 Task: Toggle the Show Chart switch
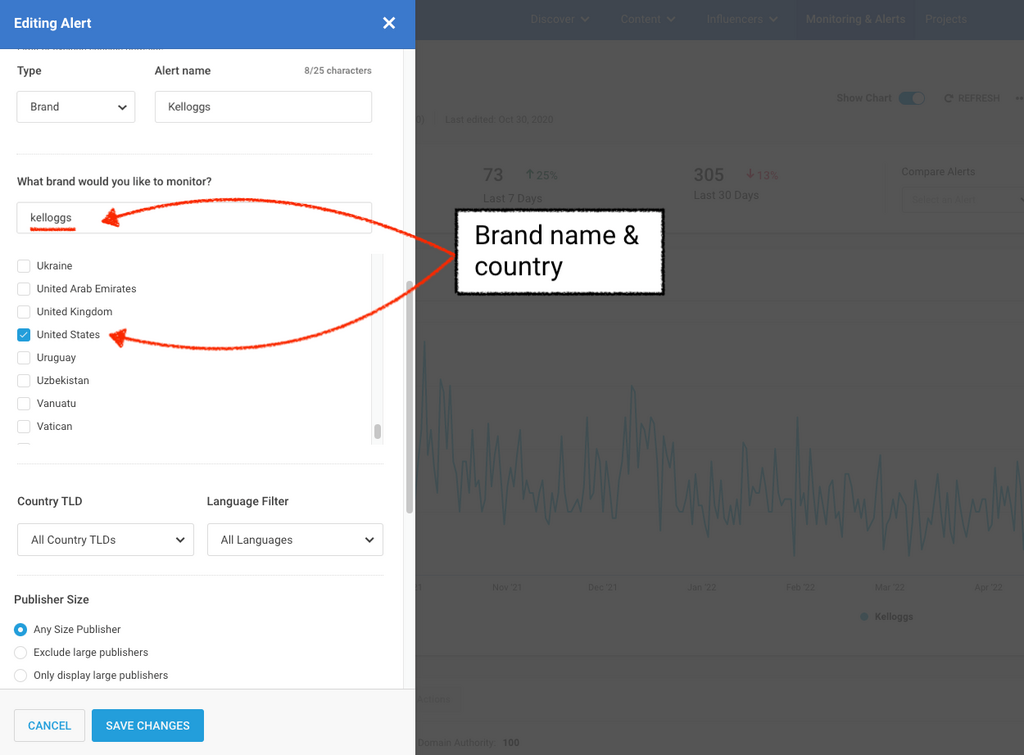911,98
